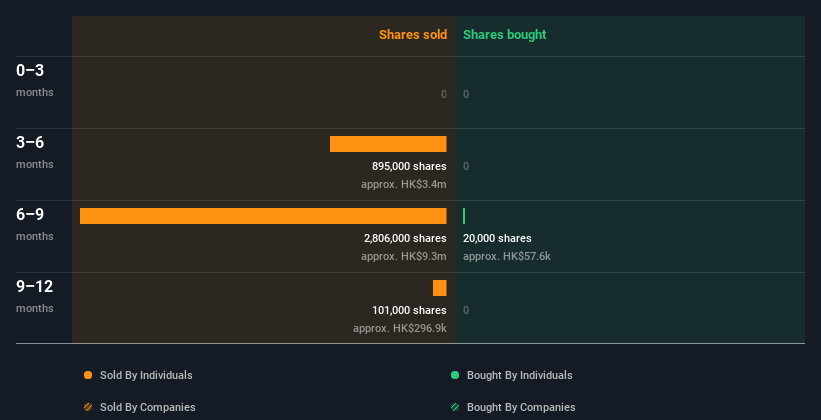
Task: Toggle the Sold By Companies legend label
Action: (148, 407)
